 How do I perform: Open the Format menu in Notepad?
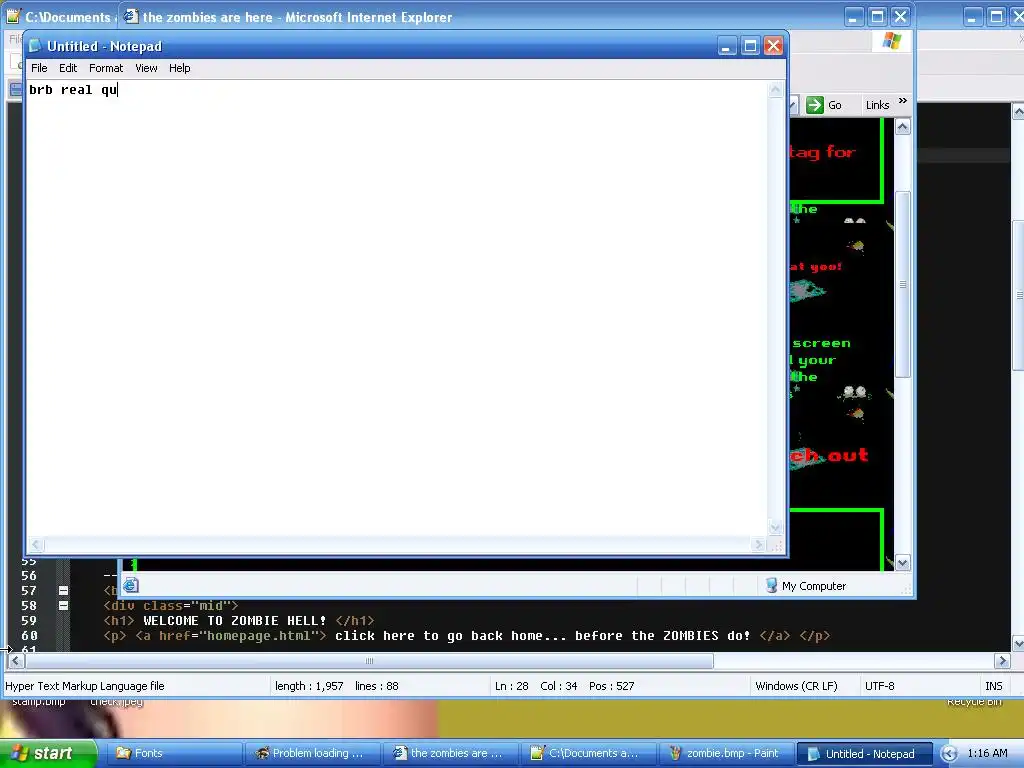click(106, 68)
